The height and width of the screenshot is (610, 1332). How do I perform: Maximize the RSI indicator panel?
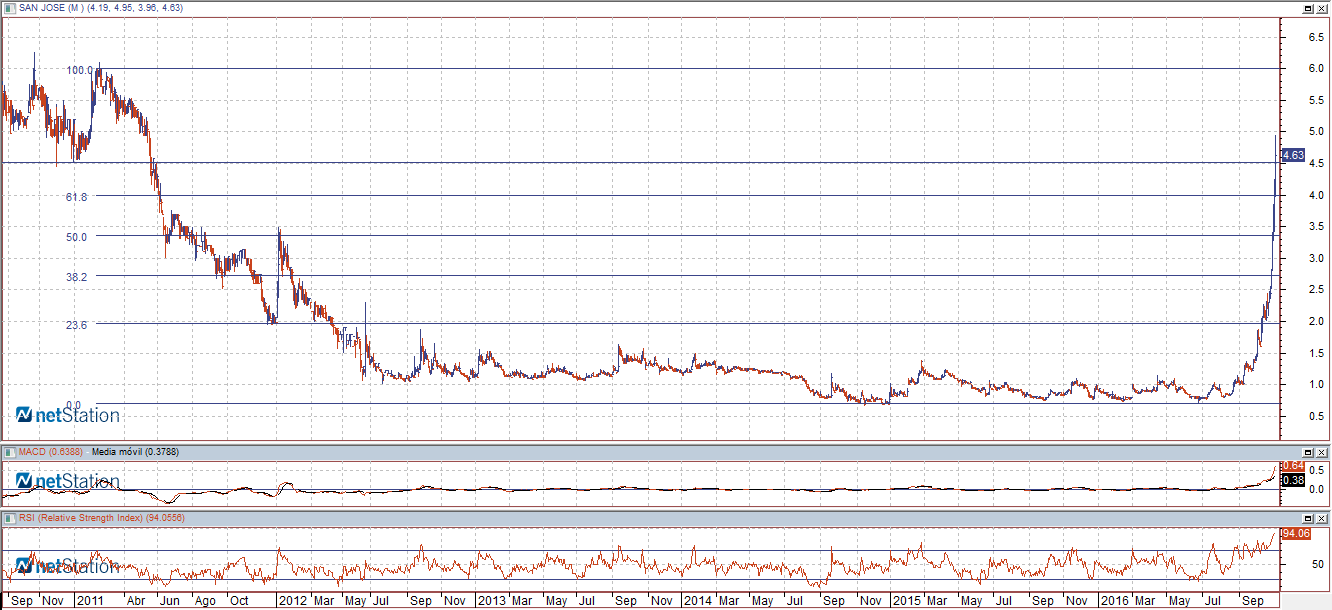click(1308, 519)
